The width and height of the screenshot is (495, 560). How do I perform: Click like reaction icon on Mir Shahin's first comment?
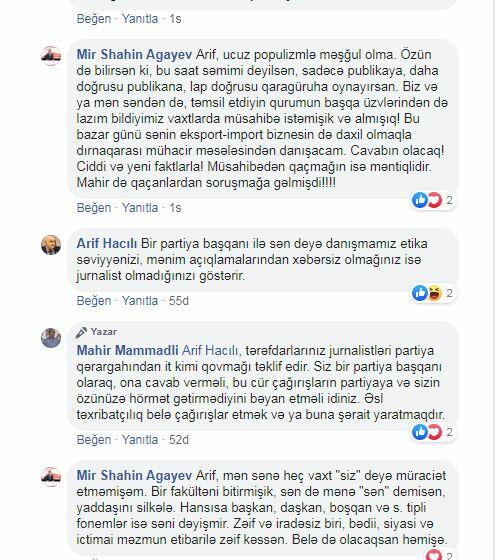tap(420, 200)
